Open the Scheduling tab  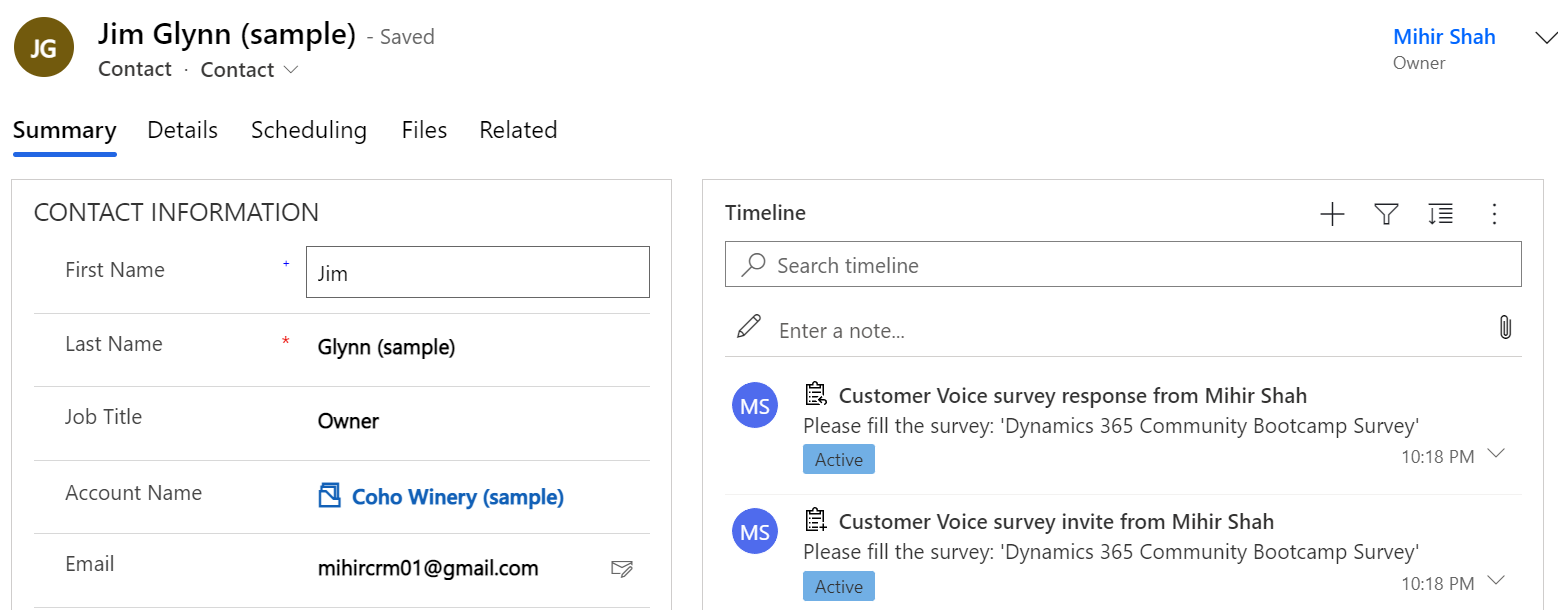[x=308, y=130]
